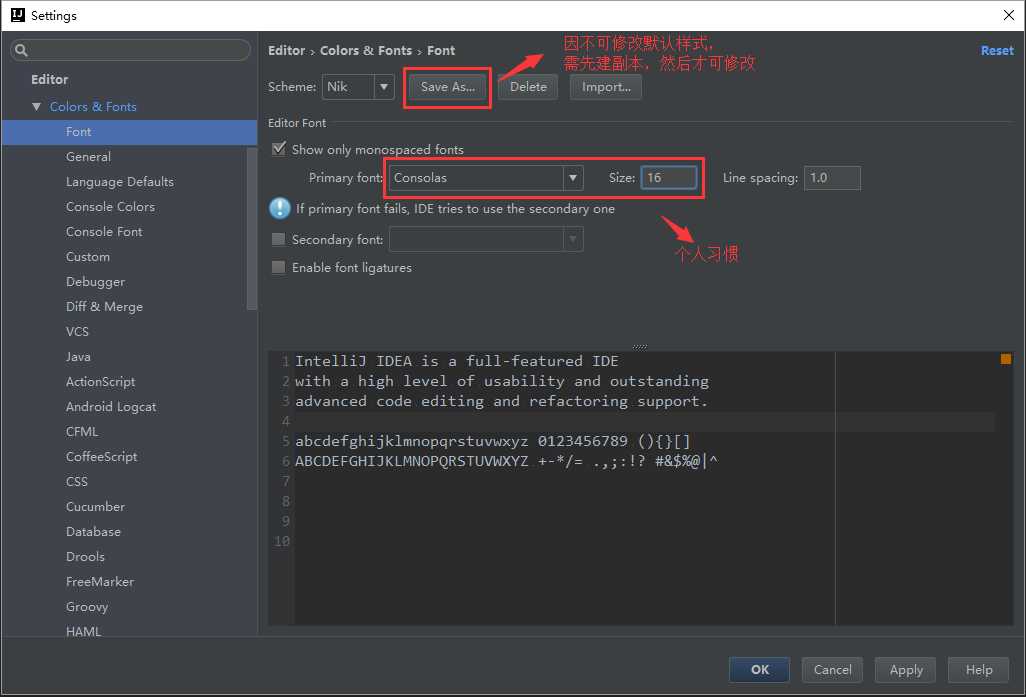The width and height of the screenshot is (1026, 697).
Task: Click the Delete scheme button
Action: click(528, 86)
